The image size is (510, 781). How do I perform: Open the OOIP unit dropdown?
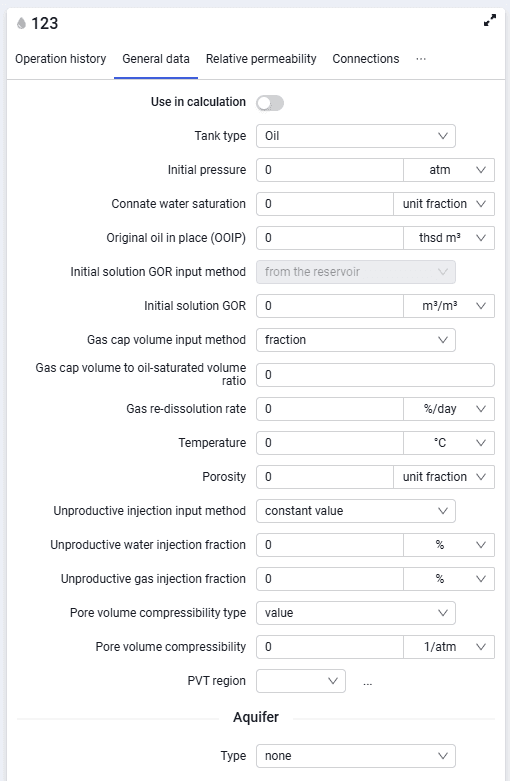click(x=449, y=238)
